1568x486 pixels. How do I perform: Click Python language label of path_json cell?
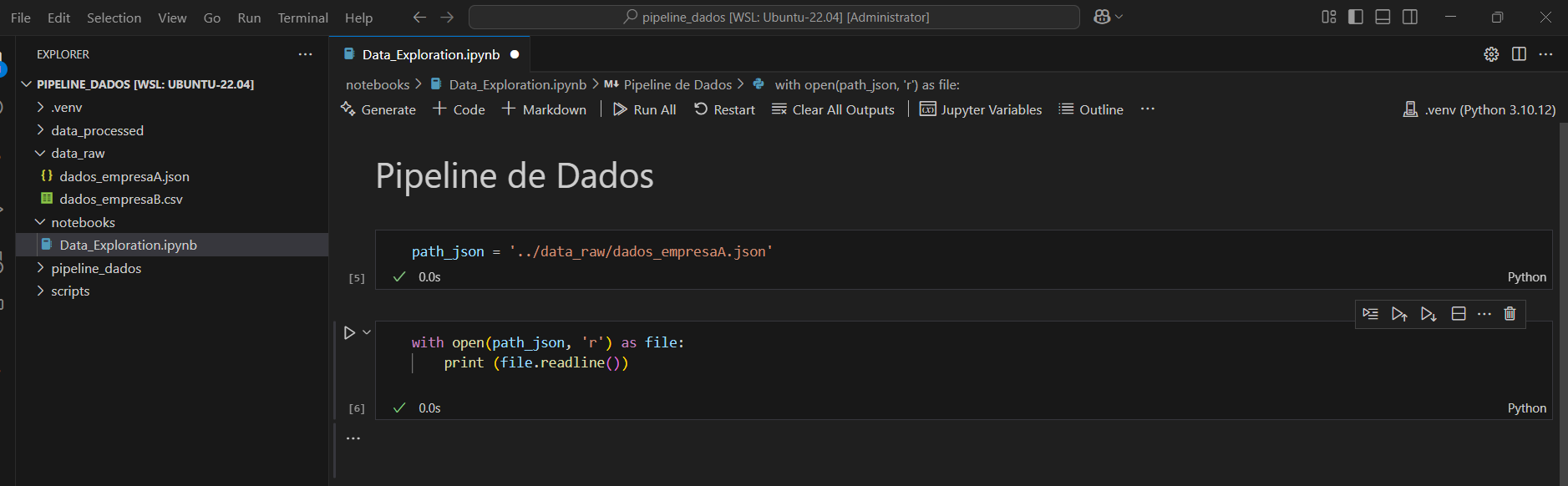[1527, 277]
